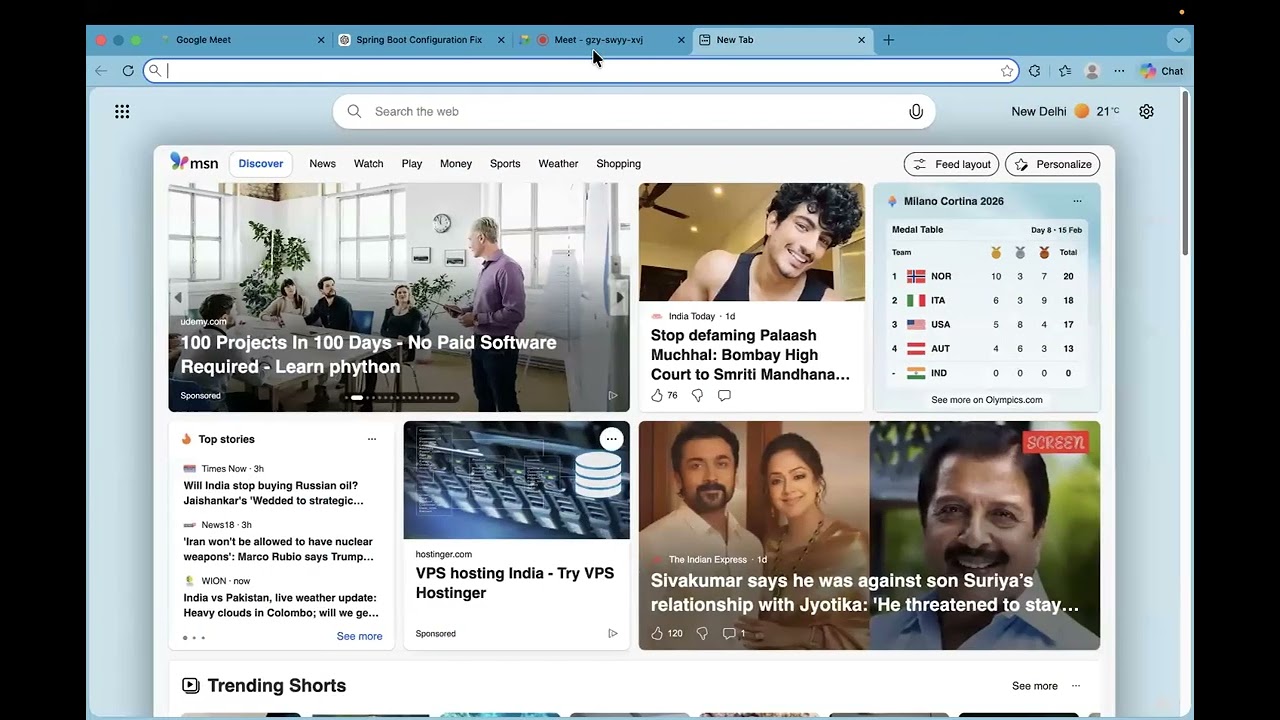Dislike the Sivakumar article
1280x720 pixels.
pyautogui.click(x=702, y=633)
